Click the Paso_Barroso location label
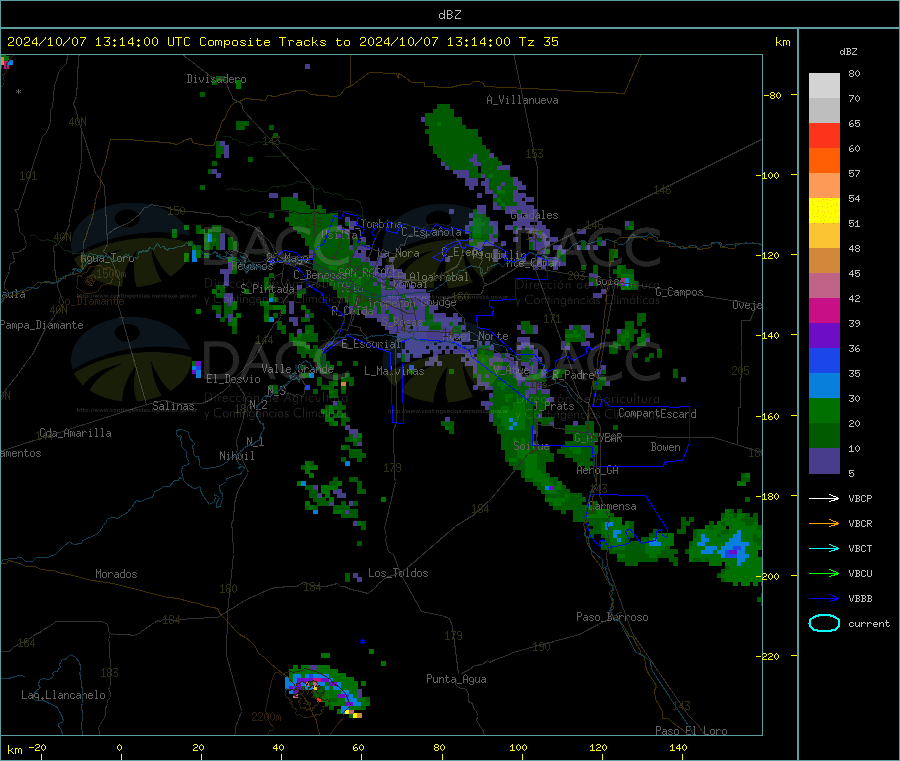The width and height of the screenshot is (900, 761). click(x=612, y=617)
